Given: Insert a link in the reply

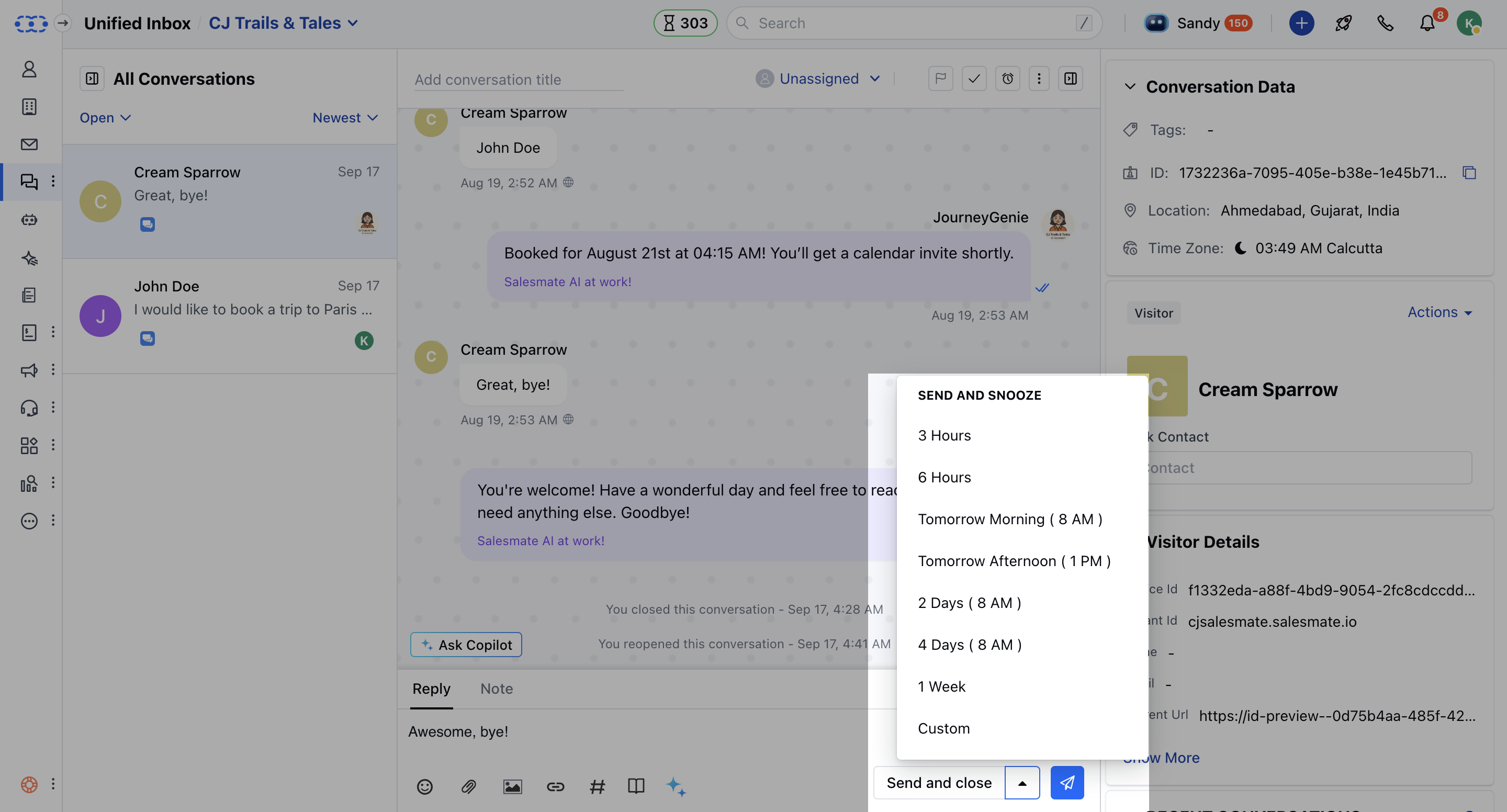Looking at the screenshot, I should (x=555, y=786).
